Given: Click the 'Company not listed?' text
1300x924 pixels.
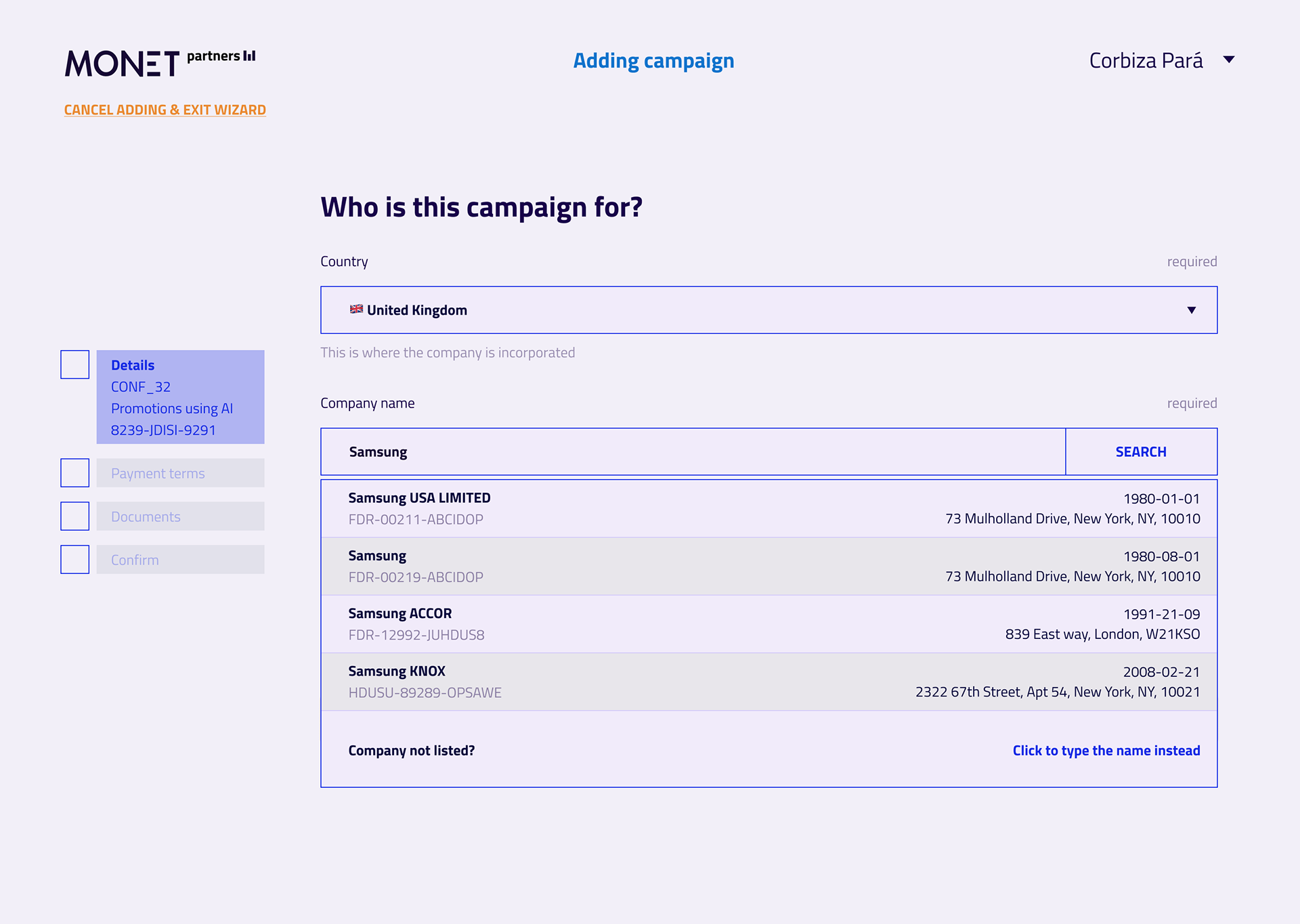Looking at the screenshot, I should [412, 751].
